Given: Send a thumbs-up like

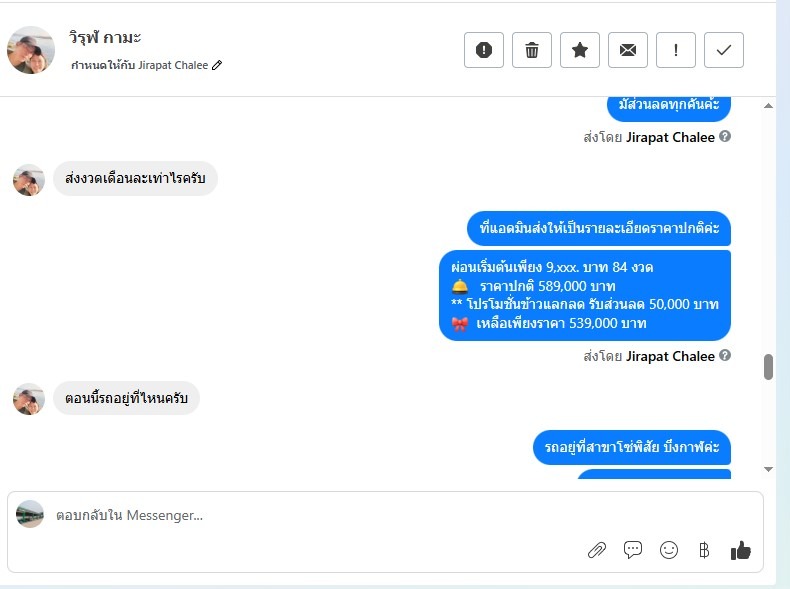Looking at the screenshot, I should [741, 550].
